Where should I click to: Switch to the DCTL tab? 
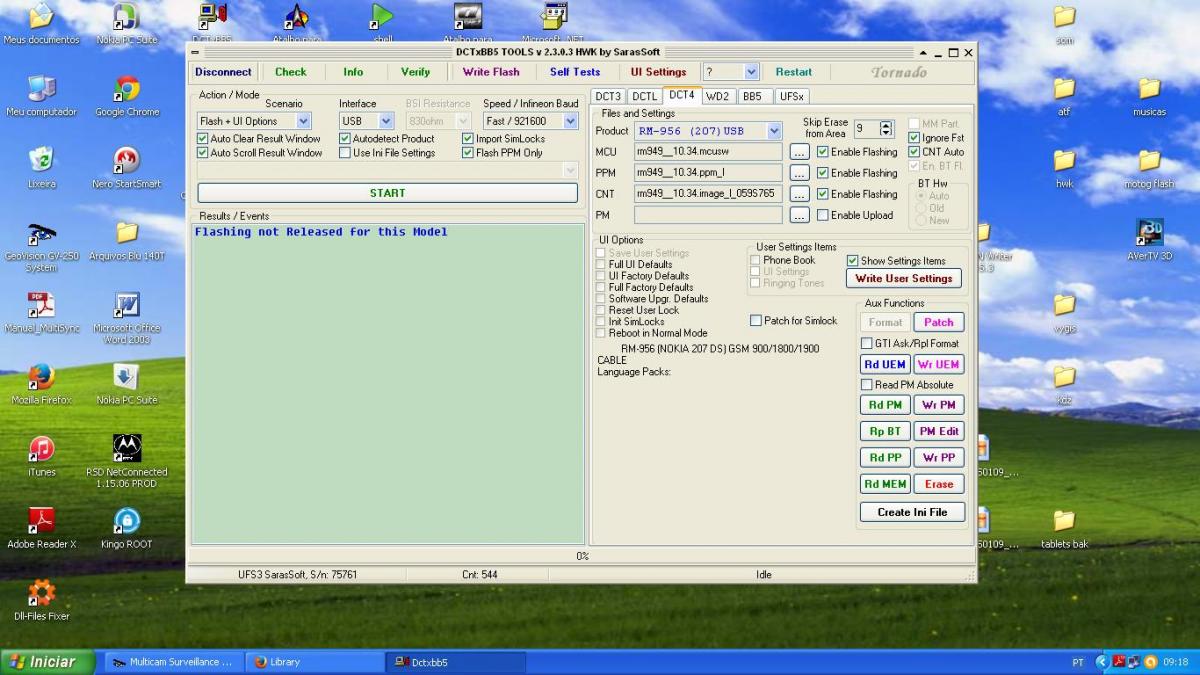(x=645, y=97)
